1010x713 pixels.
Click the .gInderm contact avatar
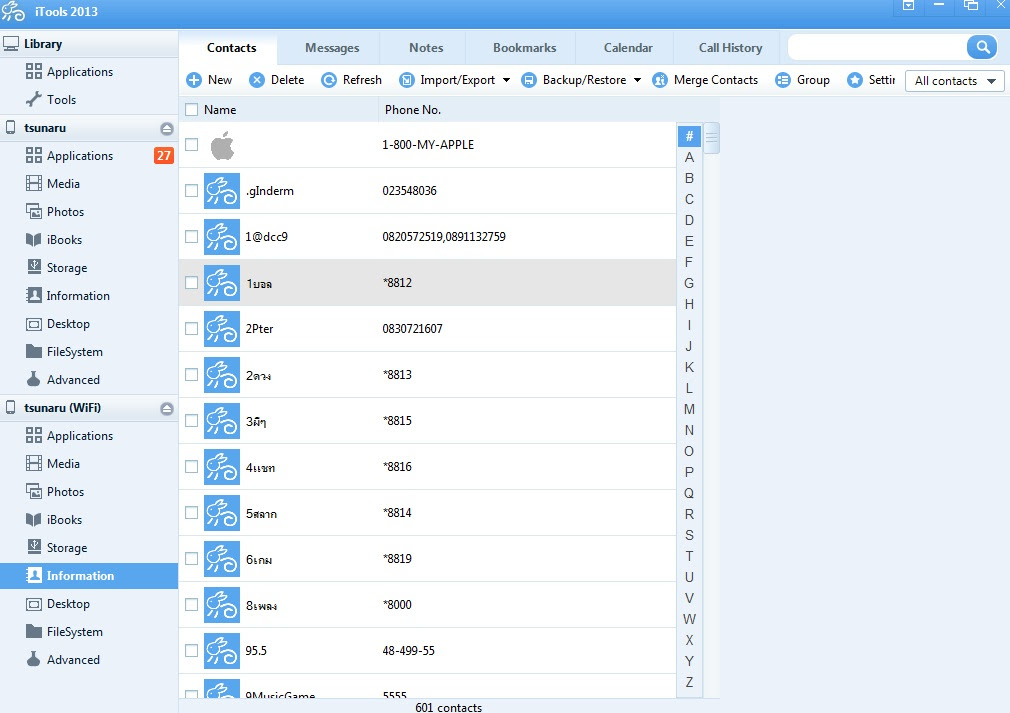point(222,191)
